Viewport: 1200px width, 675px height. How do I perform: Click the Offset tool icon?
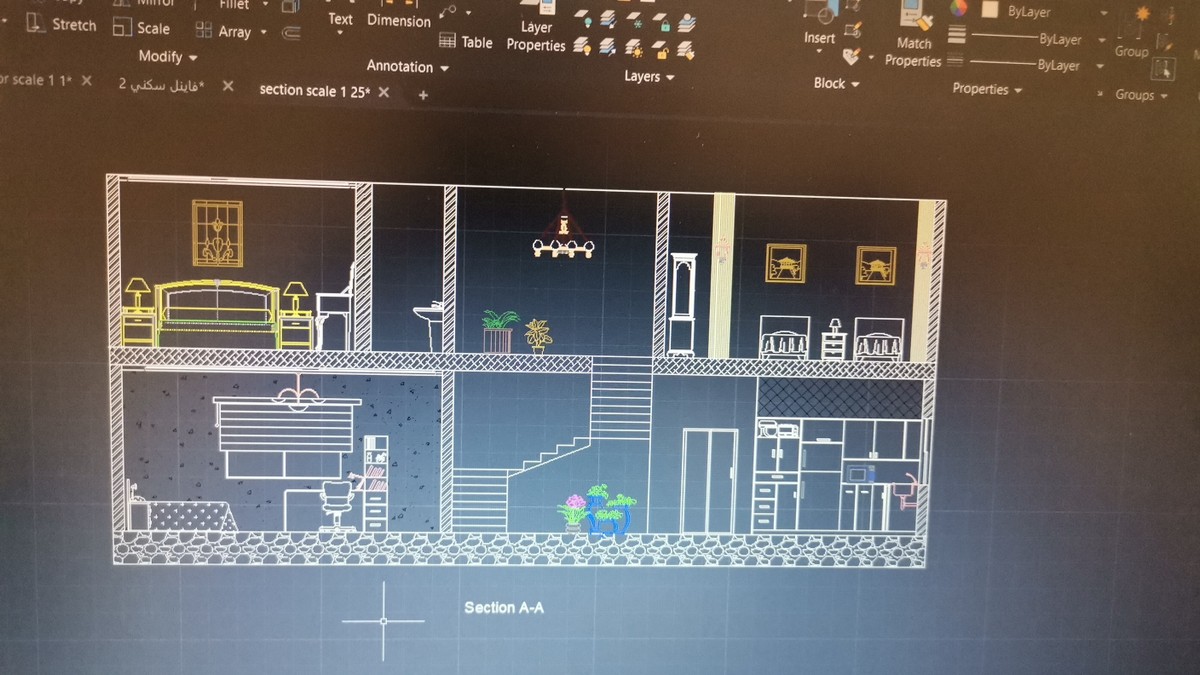291,33
